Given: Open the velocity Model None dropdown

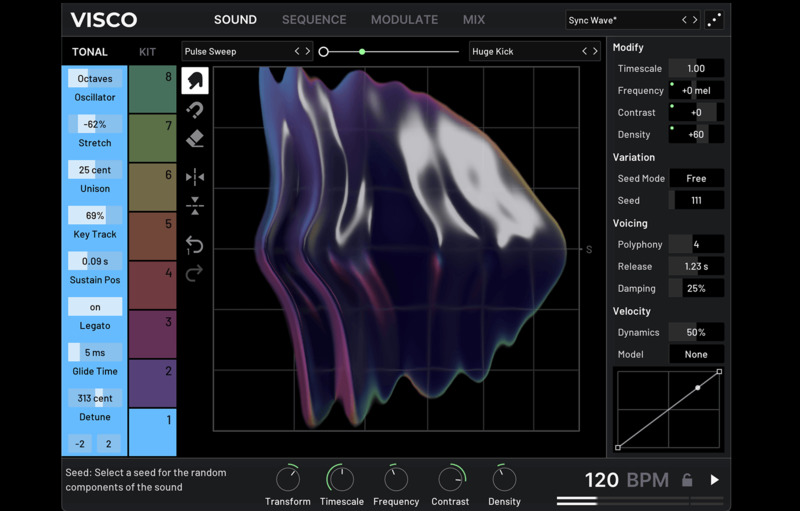Looking at the screenshot, I should (x=696, y=354).
